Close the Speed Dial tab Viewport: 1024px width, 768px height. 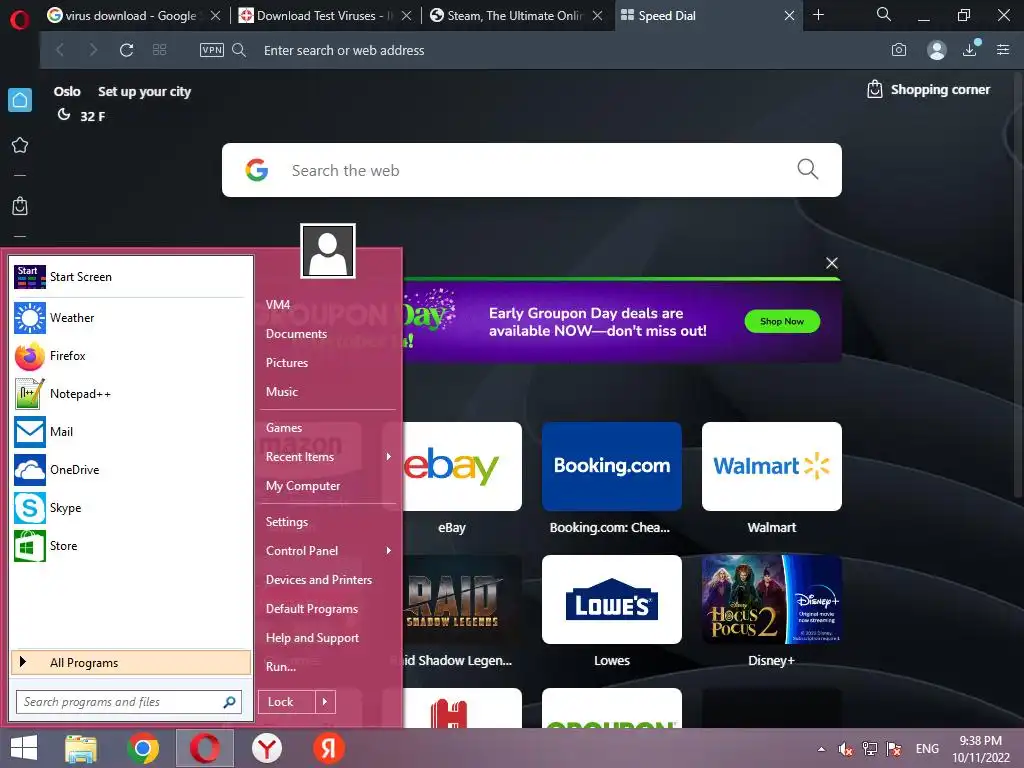pos(790,16)
